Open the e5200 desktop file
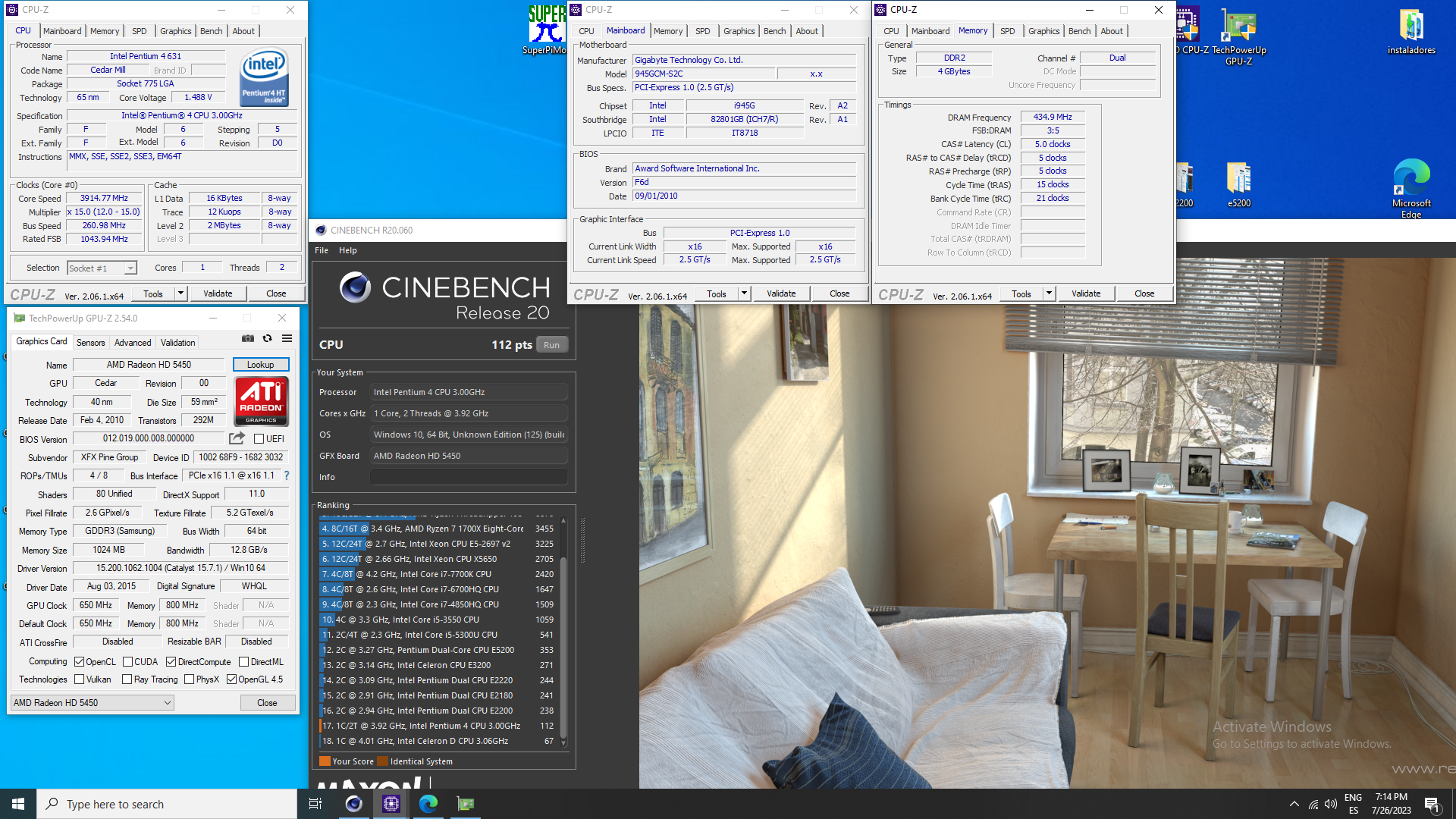Screen dimensions: 1456x819 (1239, 185)
